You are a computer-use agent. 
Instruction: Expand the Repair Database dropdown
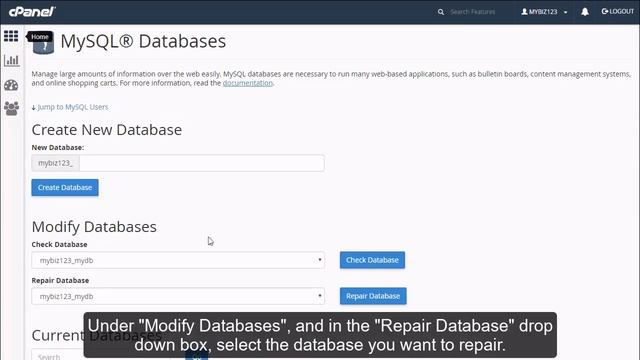pos(178,296)
